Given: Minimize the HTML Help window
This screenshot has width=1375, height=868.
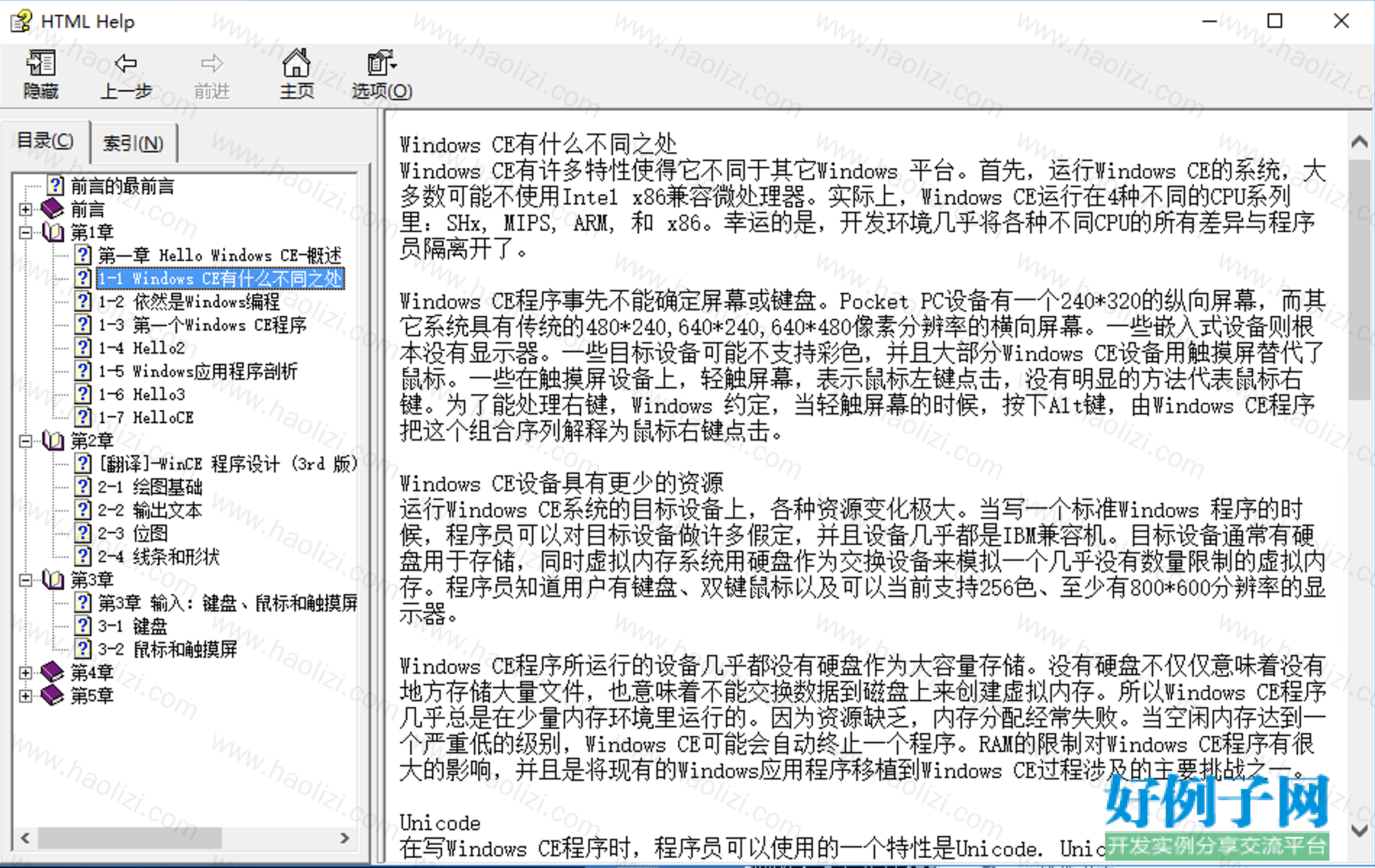Looking at the screenshot, I should (x=1209, y=21).
